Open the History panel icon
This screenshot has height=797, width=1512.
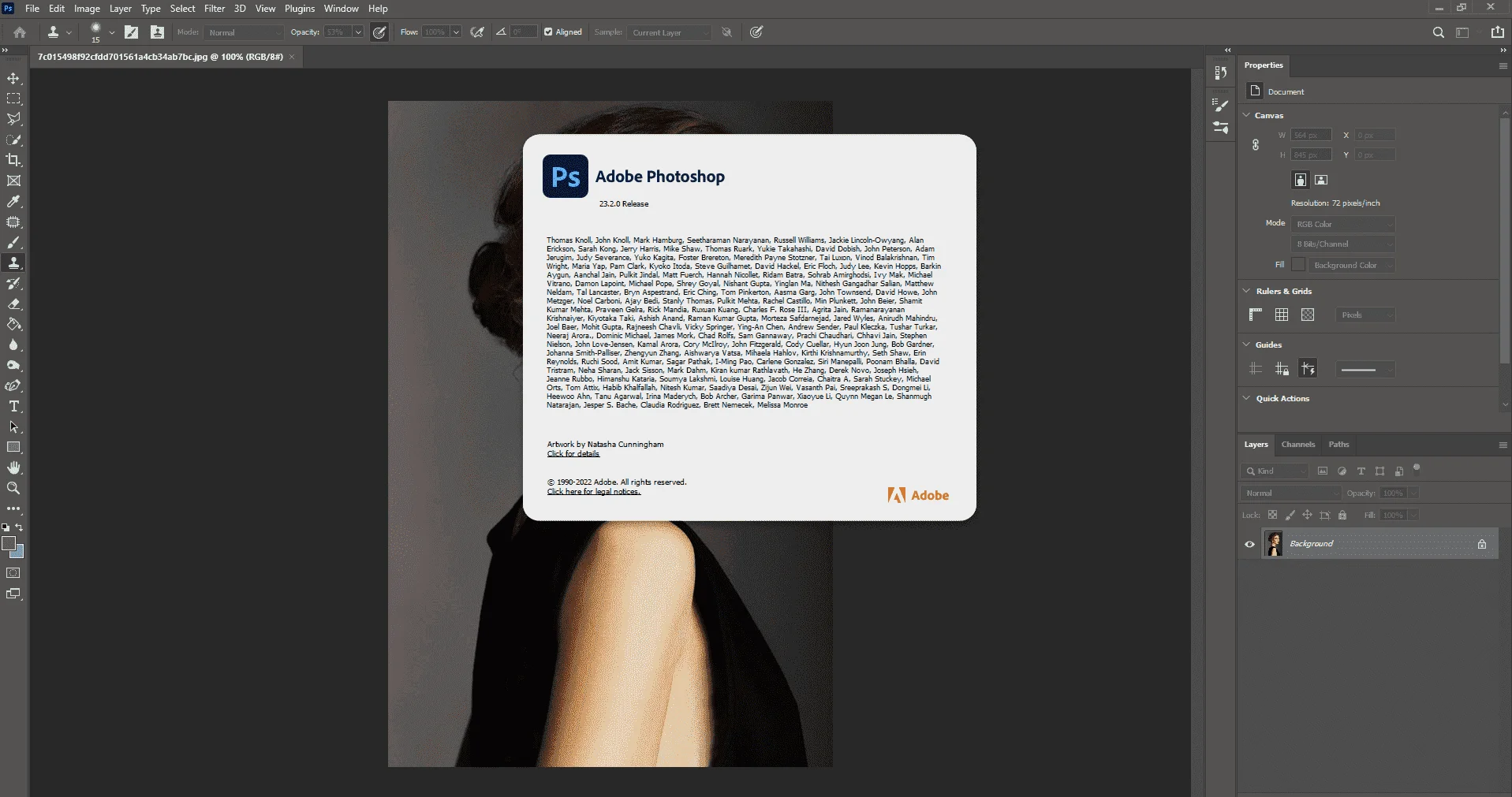point(1221,73)
